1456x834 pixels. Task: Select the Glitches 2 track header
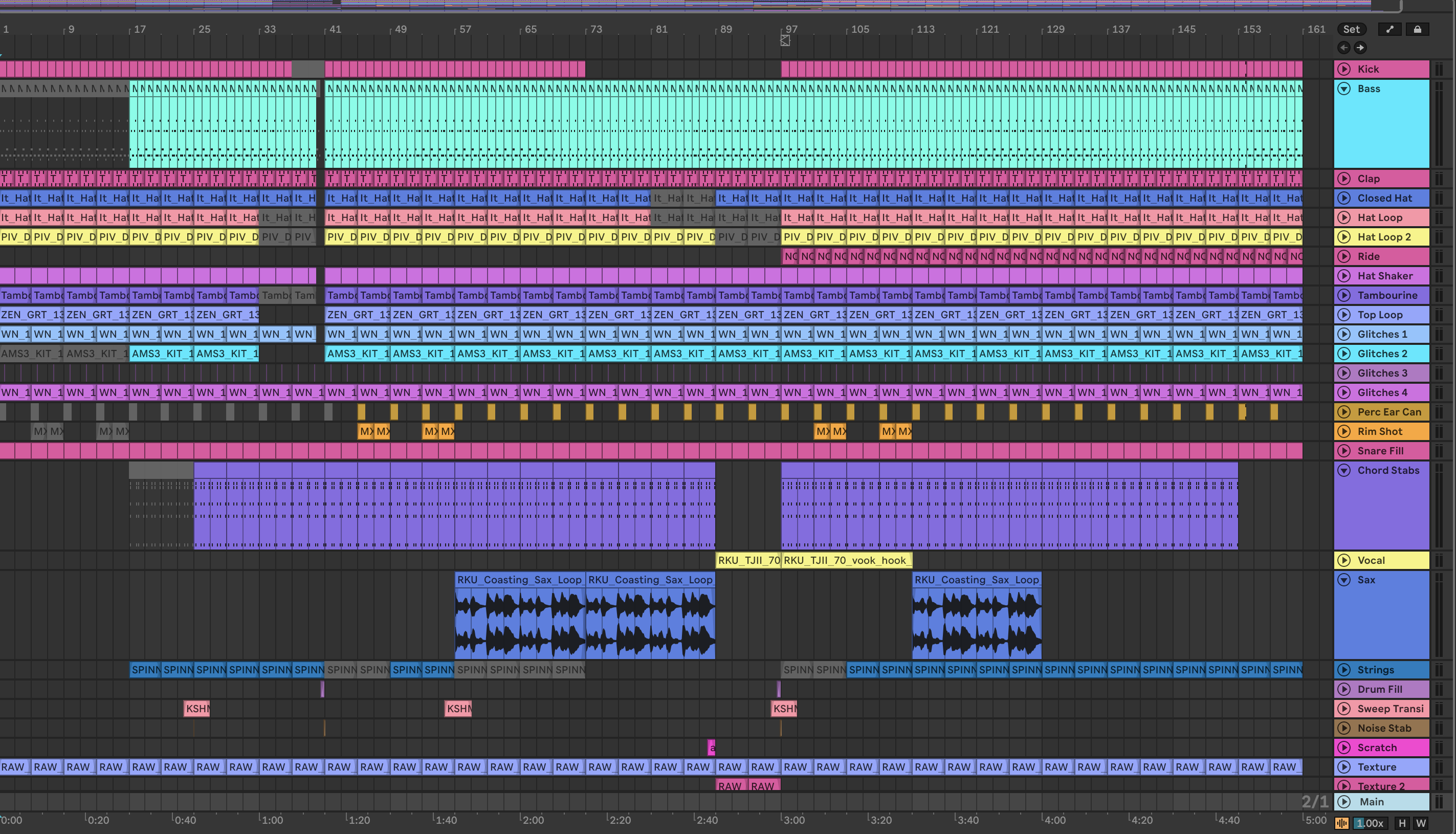point(1382,354)
